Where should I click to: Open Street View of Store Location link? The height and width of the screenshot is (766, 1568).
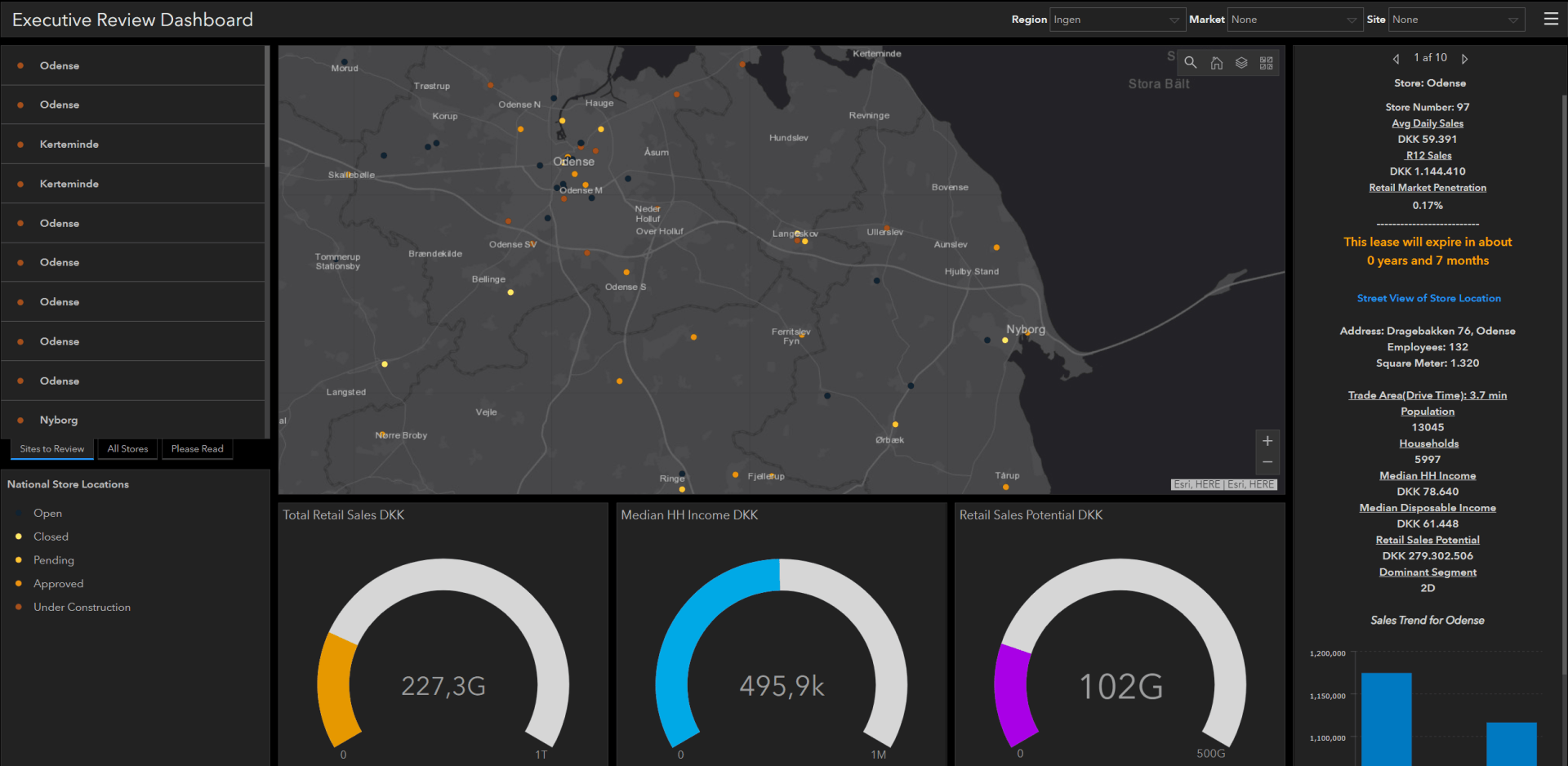[1428, 298]
